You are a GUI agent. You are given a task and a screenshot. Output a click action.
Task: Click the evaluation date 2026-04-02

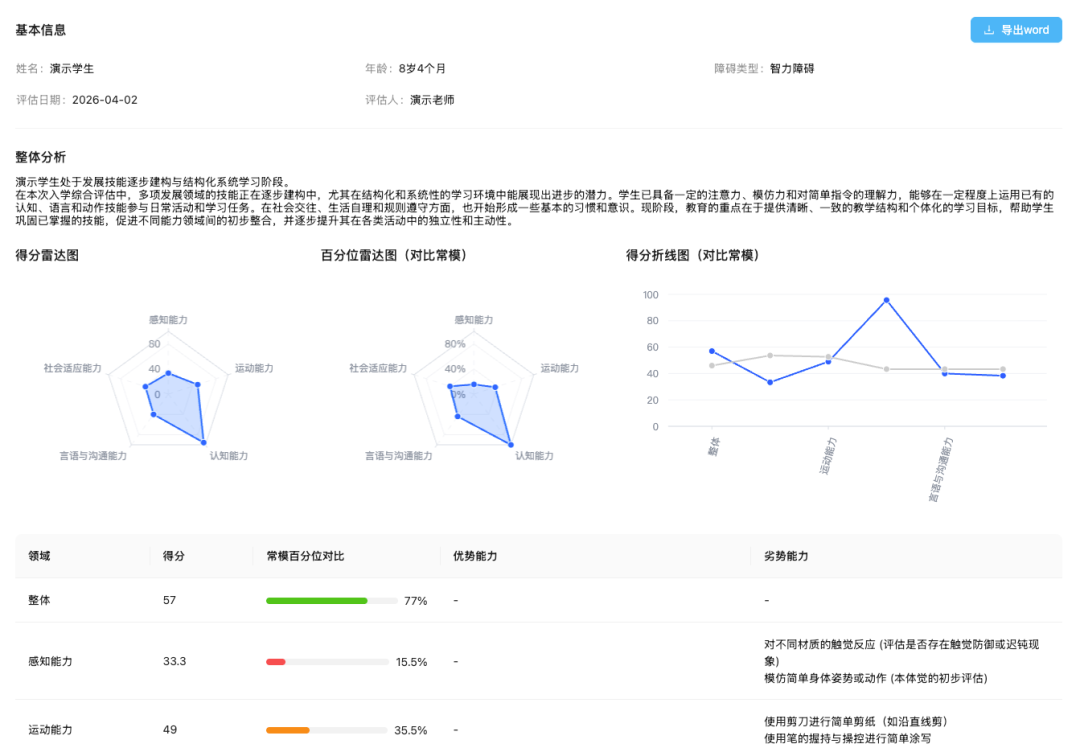tap(105, 100)
